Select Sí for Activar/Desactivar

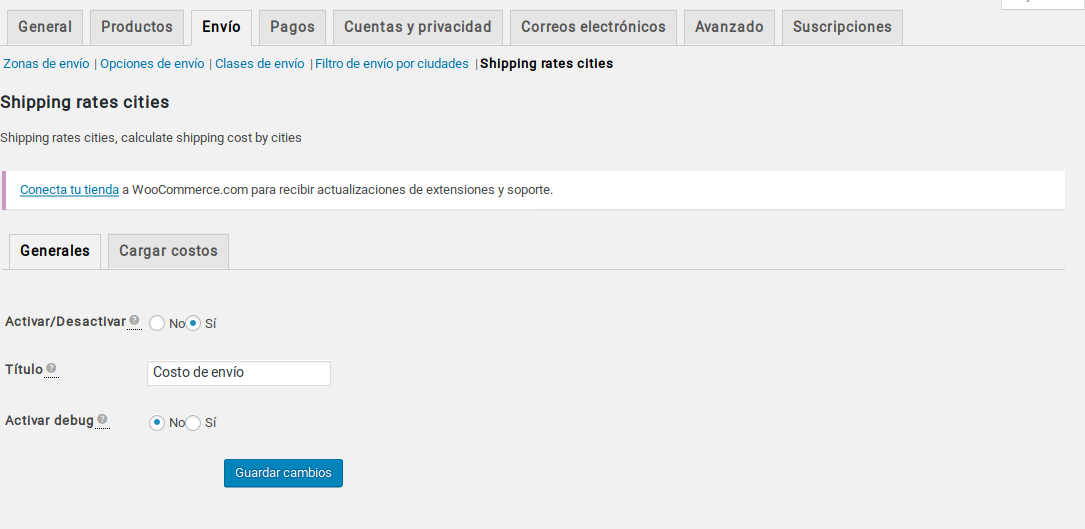193,323
